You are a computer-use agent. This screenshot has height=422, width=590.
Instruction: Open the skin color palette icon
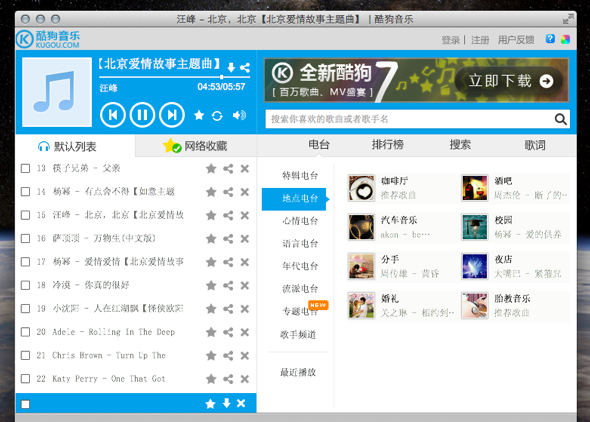565,39
